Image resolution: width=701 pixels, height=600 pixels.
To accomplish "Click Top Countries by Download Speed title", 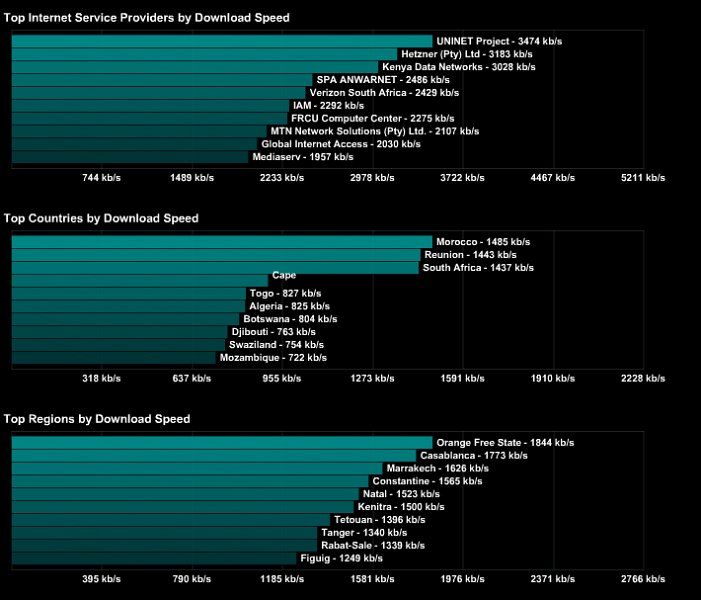I will click(101, 219).
